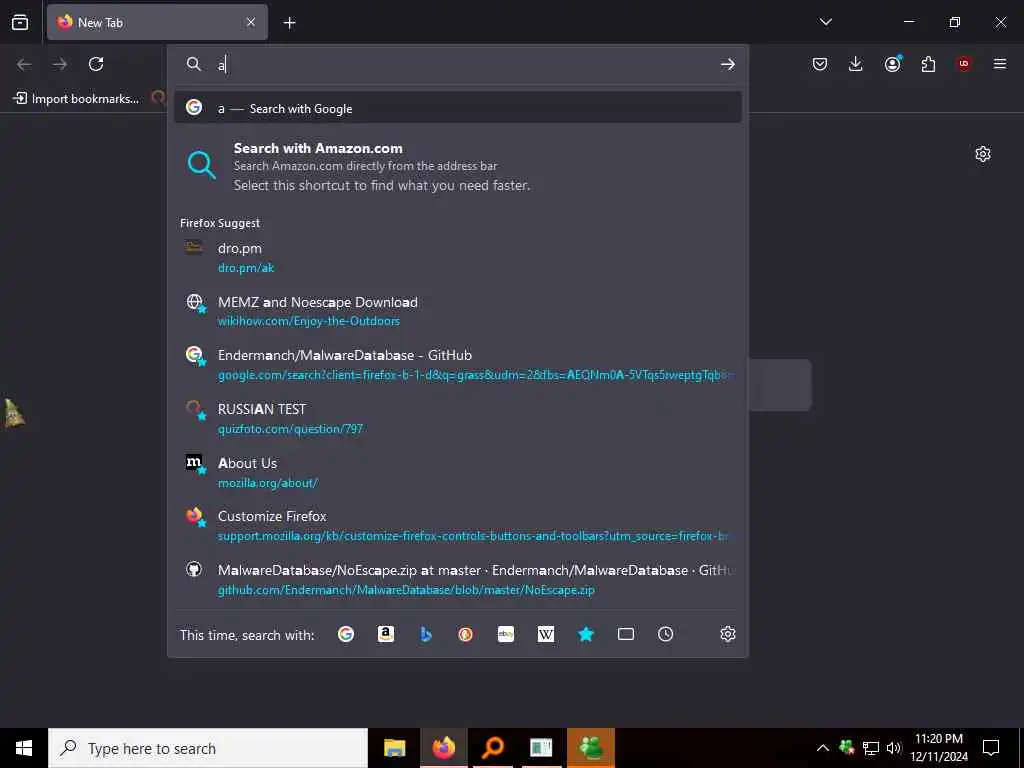Screen dimensions: 1024x768
Task: Click the Go arrow in address bar
Action: point(728,64)
